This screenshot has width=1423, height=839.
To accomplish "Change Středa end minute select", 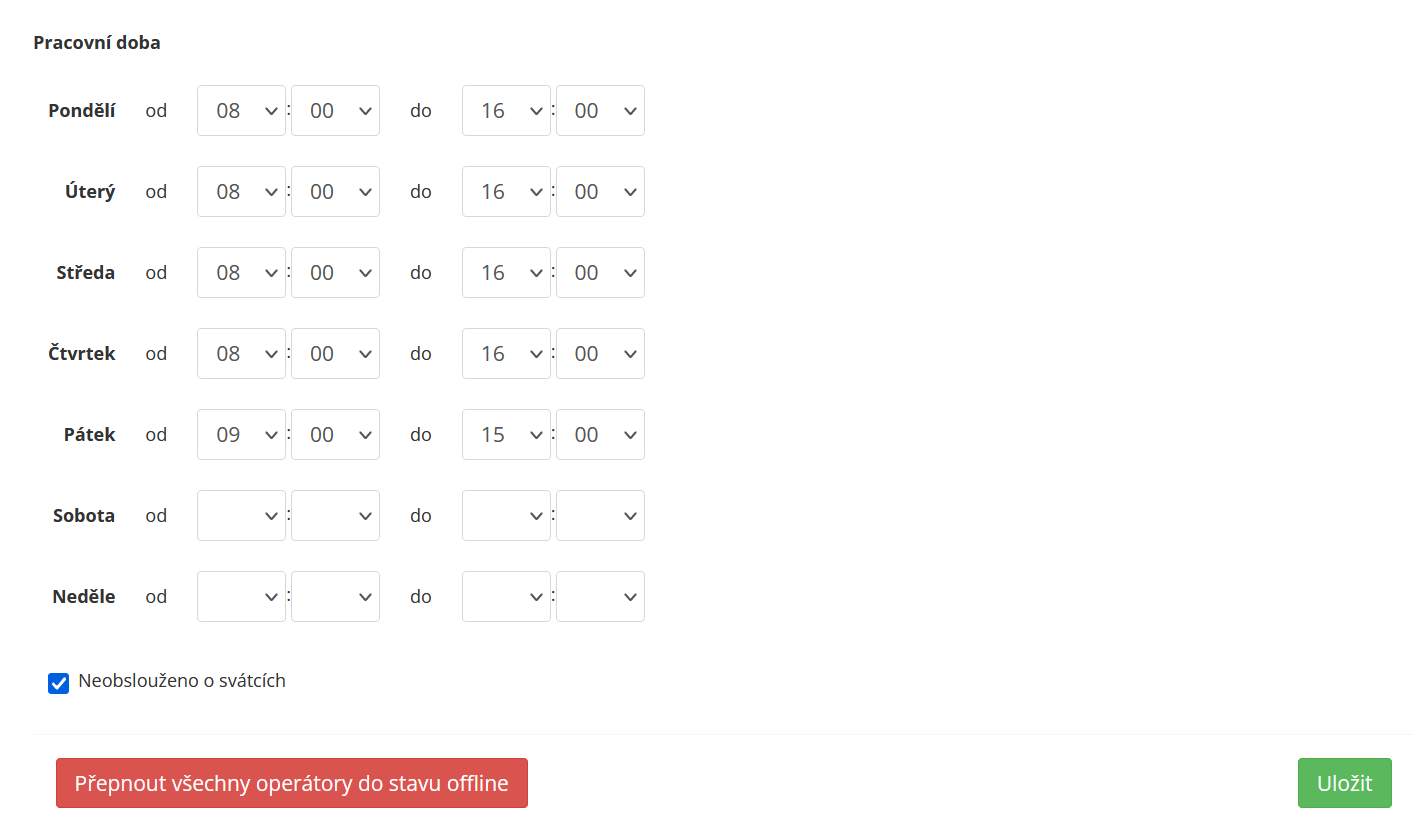I will click(600, 273).
